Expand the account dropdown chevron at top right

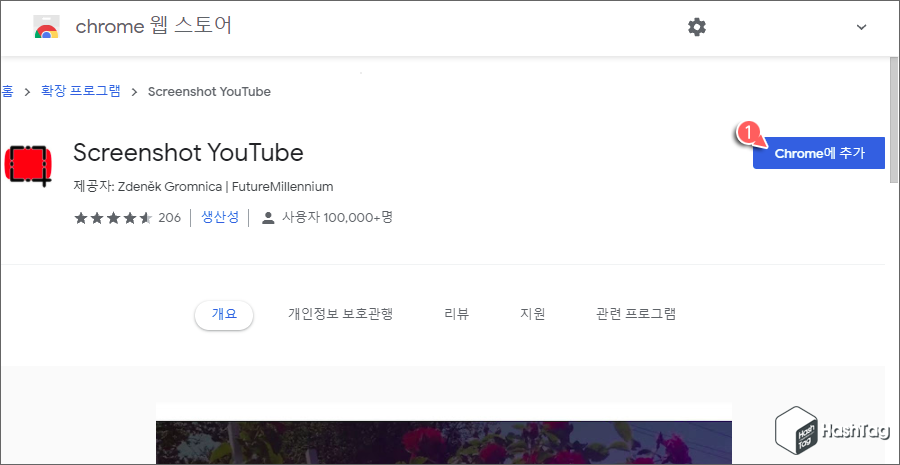(861, 27)
